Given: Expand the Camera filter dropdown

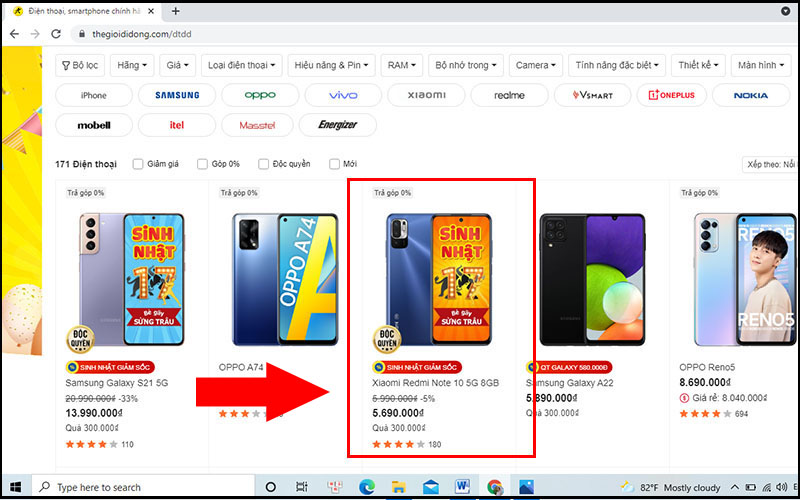Looking at the screenshot, I should [536, 65].
